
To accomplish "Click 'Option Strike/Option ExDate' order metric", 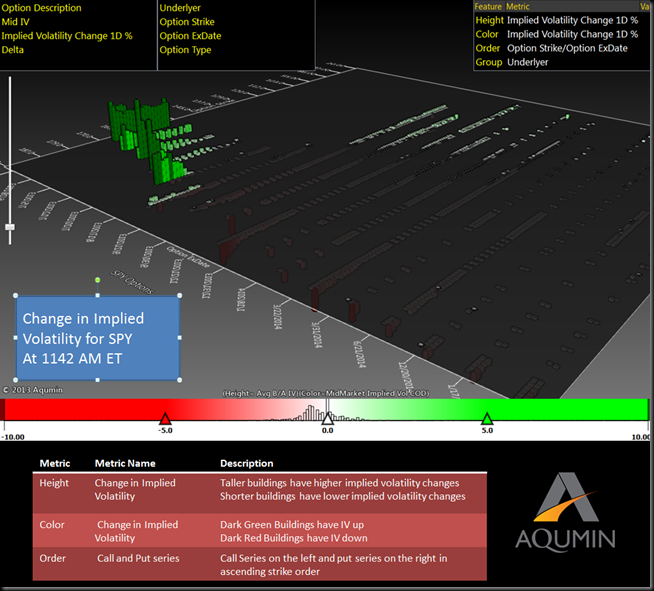I will [567, 48].
